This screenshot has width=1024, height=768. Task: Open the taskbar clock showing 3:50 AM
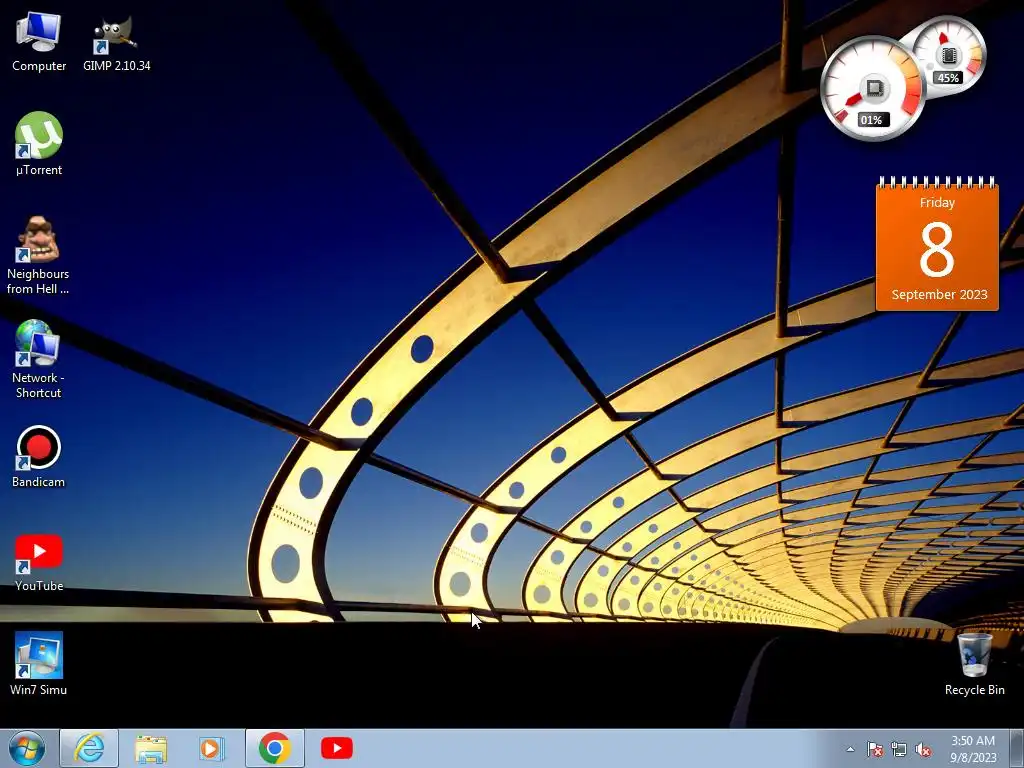click(973, 749)
